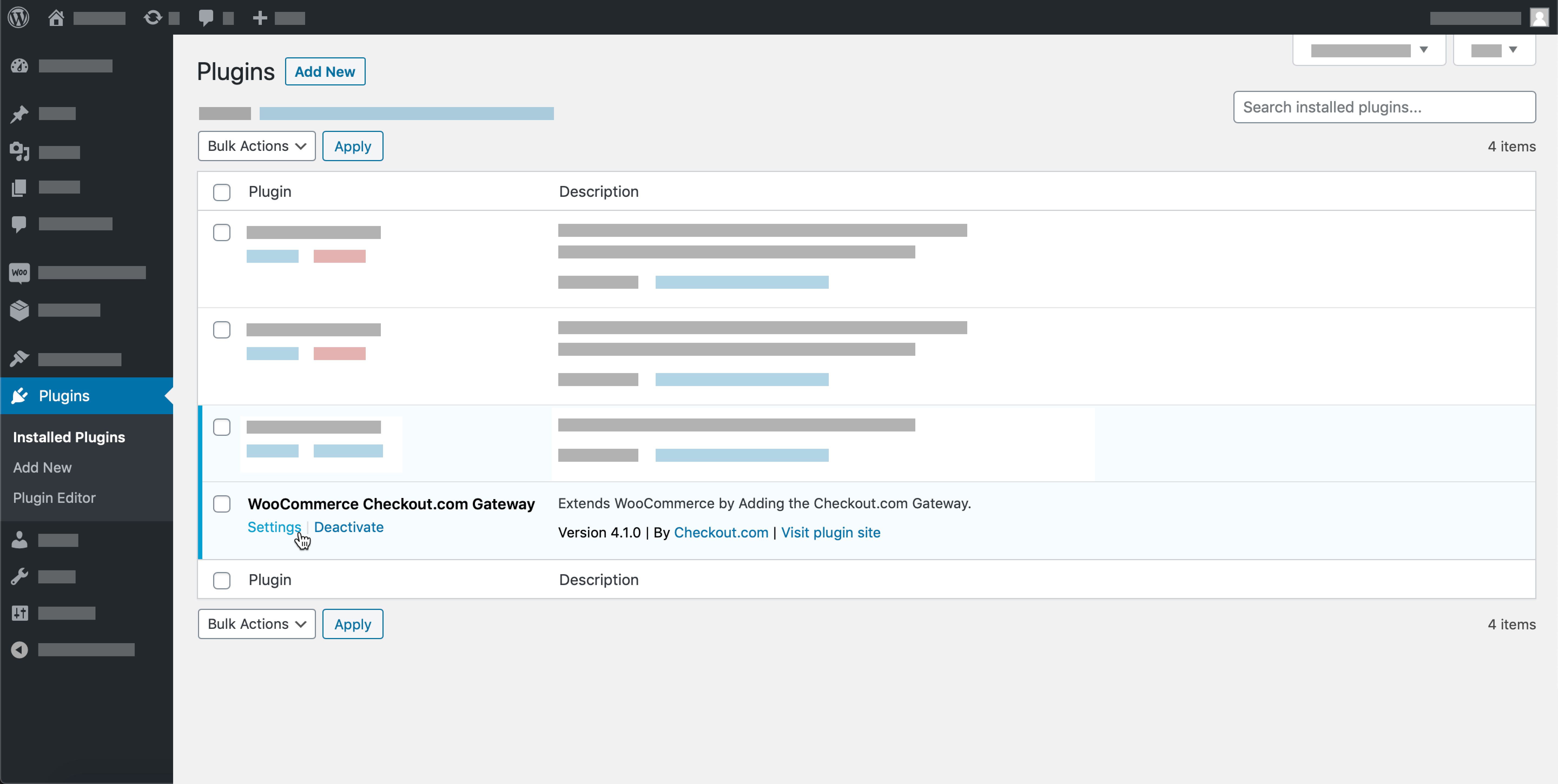The width and height of the screenshot is (1558, 784).
Task: Open Dashboard gauge icon in sidebar
Action: point(19,66)
